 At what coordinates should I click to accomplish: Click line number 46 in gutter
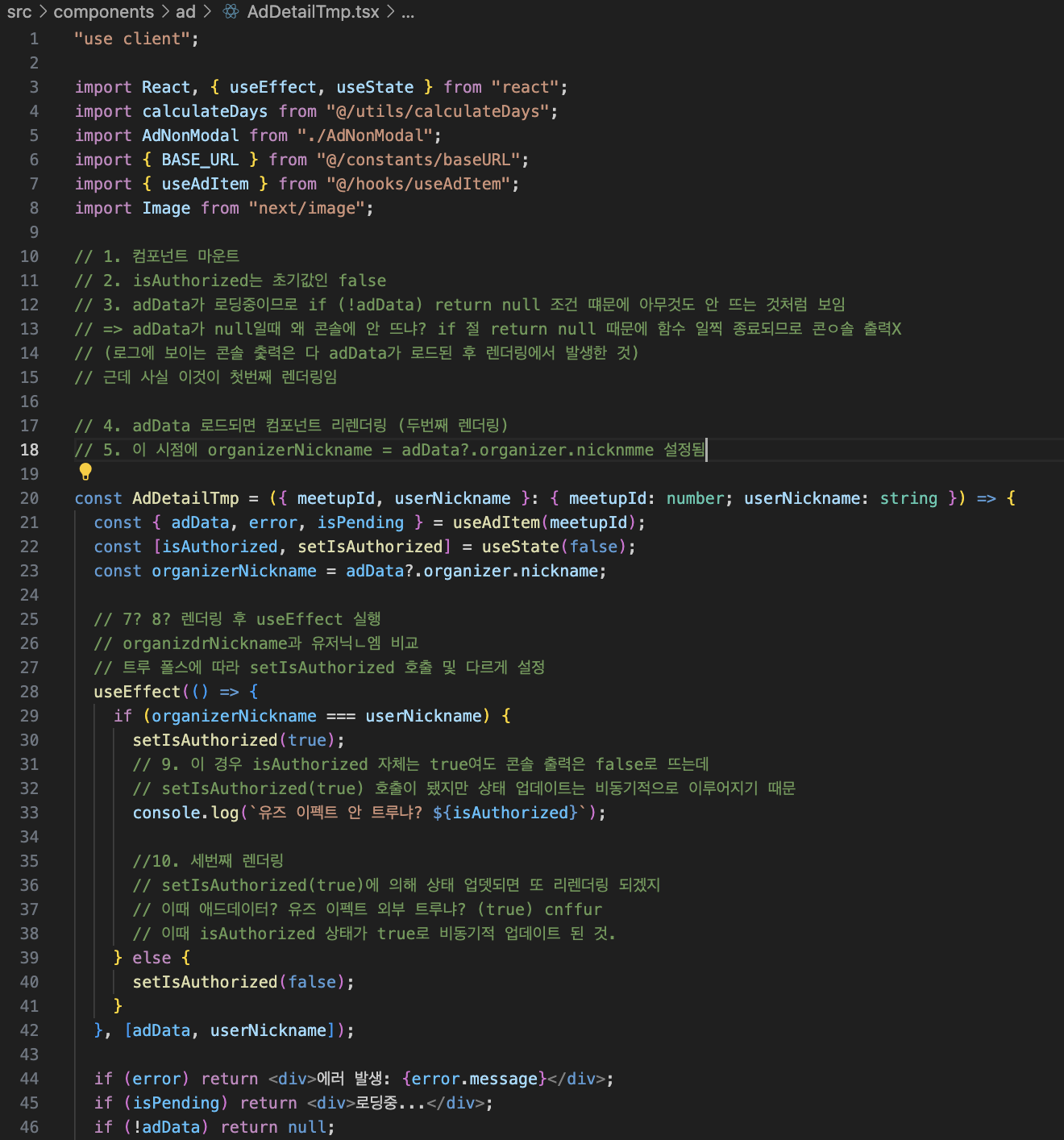pos(29,1127)
